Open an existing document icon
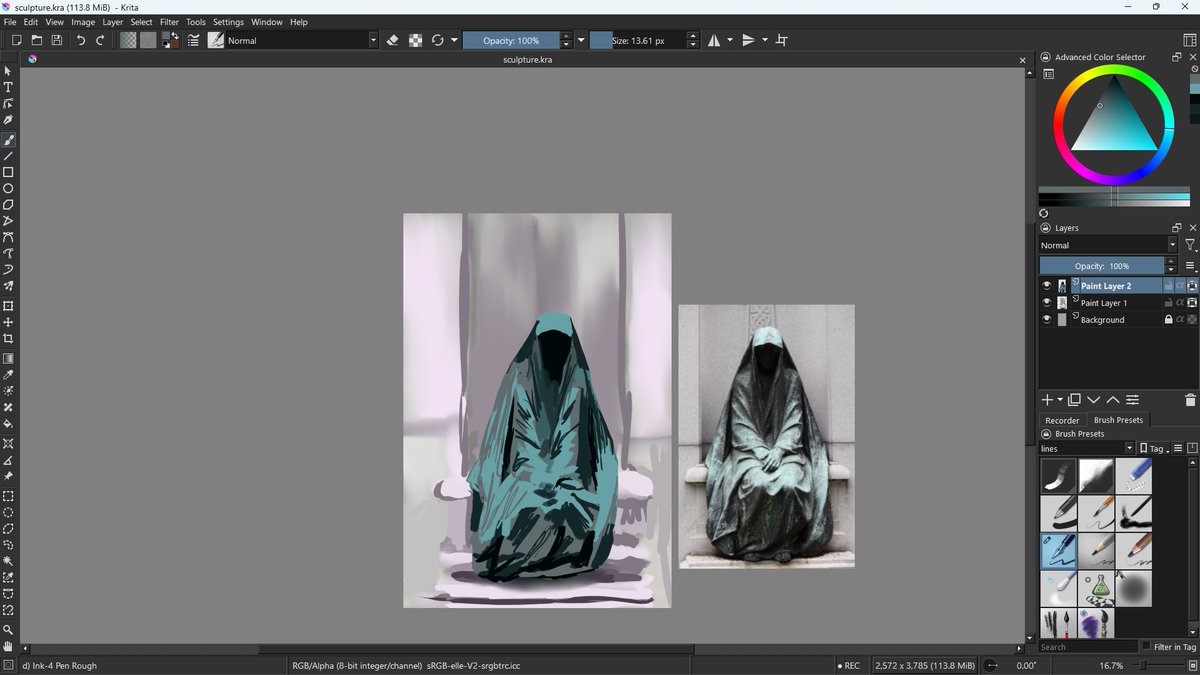This screenshot has height=675, width=1200. (36, 40)
